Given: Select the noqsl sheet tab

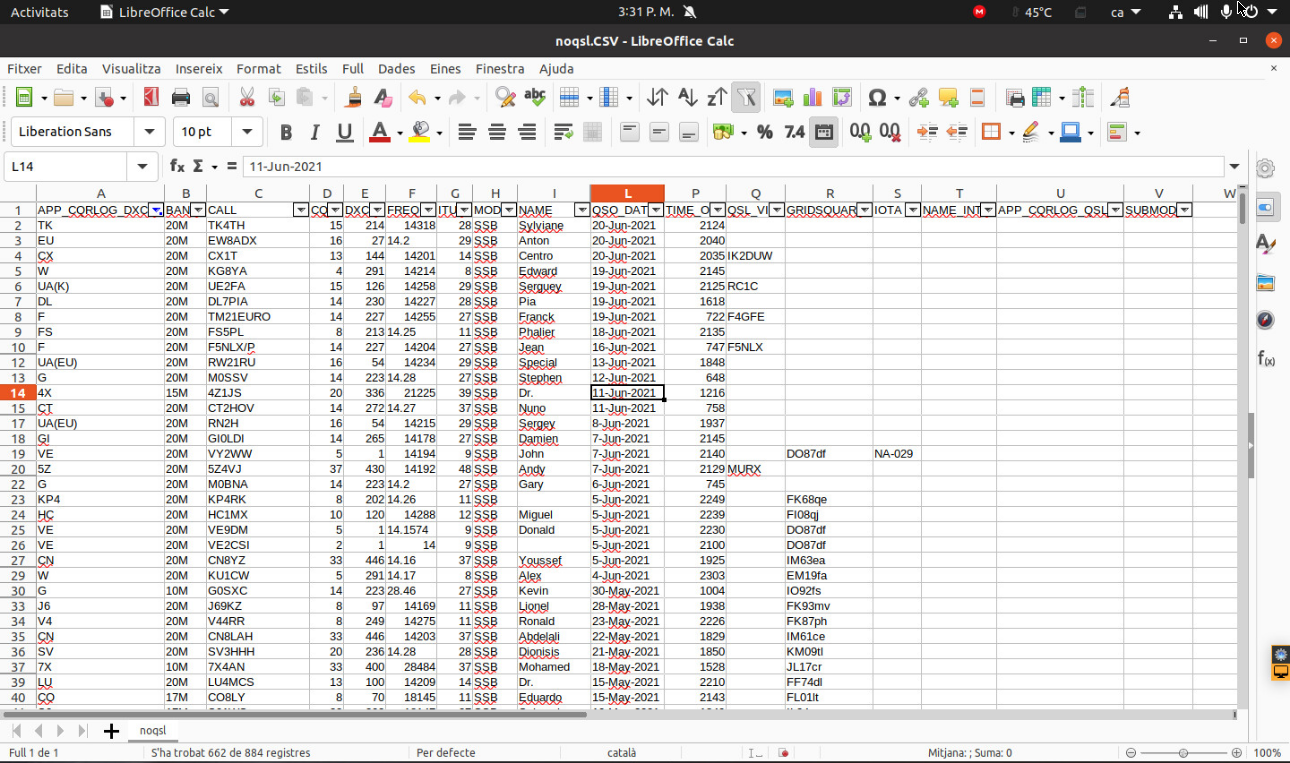Looking at the screenshot, I should point(153,731).
